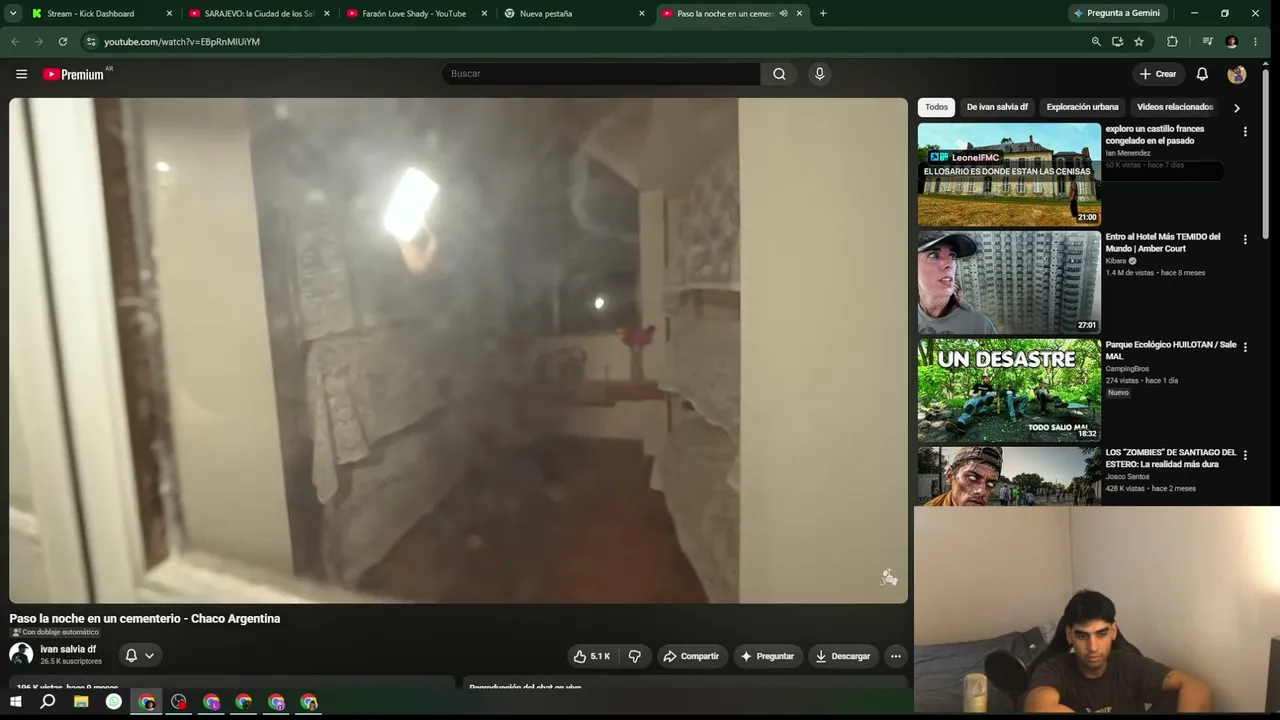This screenshot has height=720, width=1280.
Task: Close the Stream - Kick Dashboard tab
Action: 169,14
